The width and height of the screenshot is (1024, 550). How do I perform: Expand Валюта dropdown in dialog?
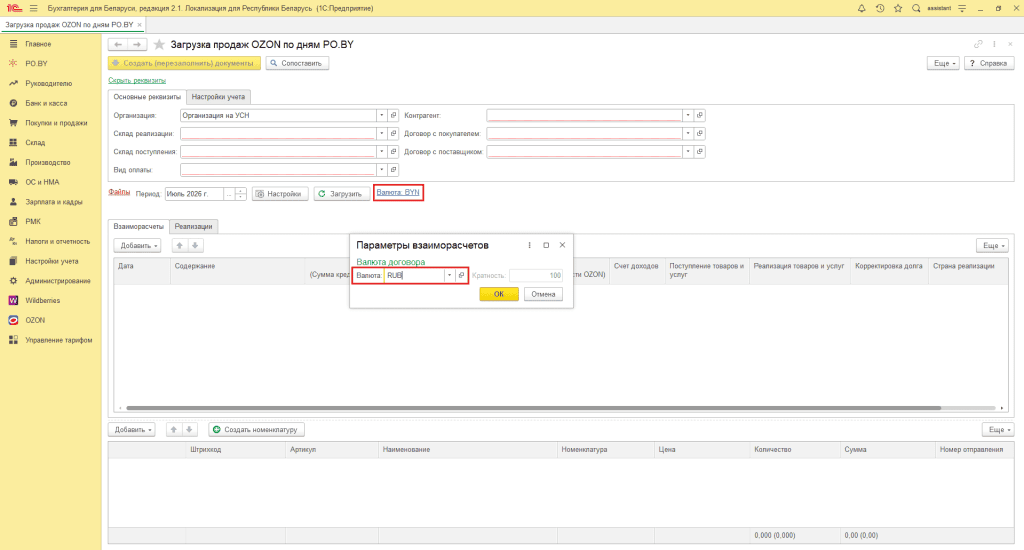pos(449,276)
